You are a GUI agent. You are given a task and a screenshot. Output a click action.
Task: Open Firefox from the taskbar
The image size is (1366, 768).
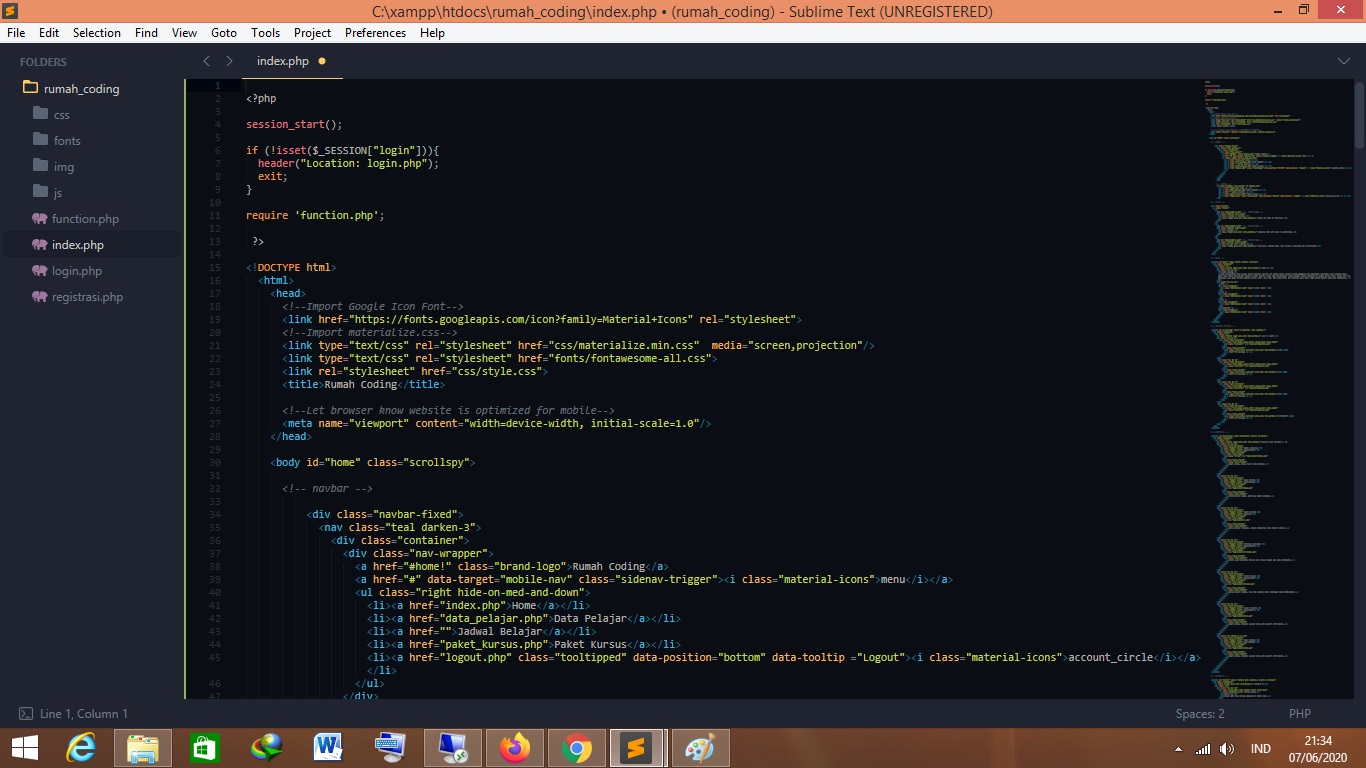[x=515, y=748]
